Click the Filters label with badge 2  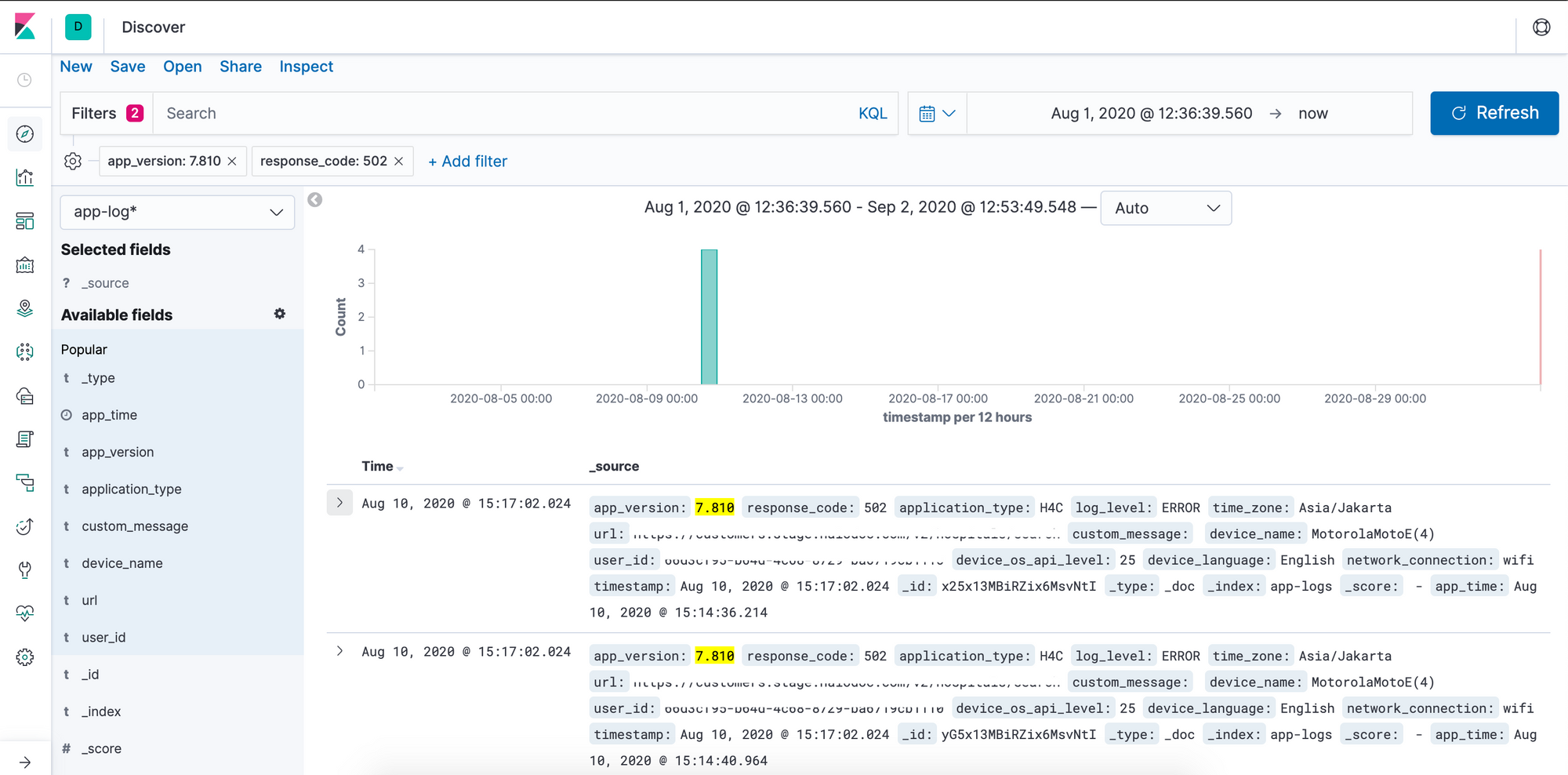pos(107,114)
